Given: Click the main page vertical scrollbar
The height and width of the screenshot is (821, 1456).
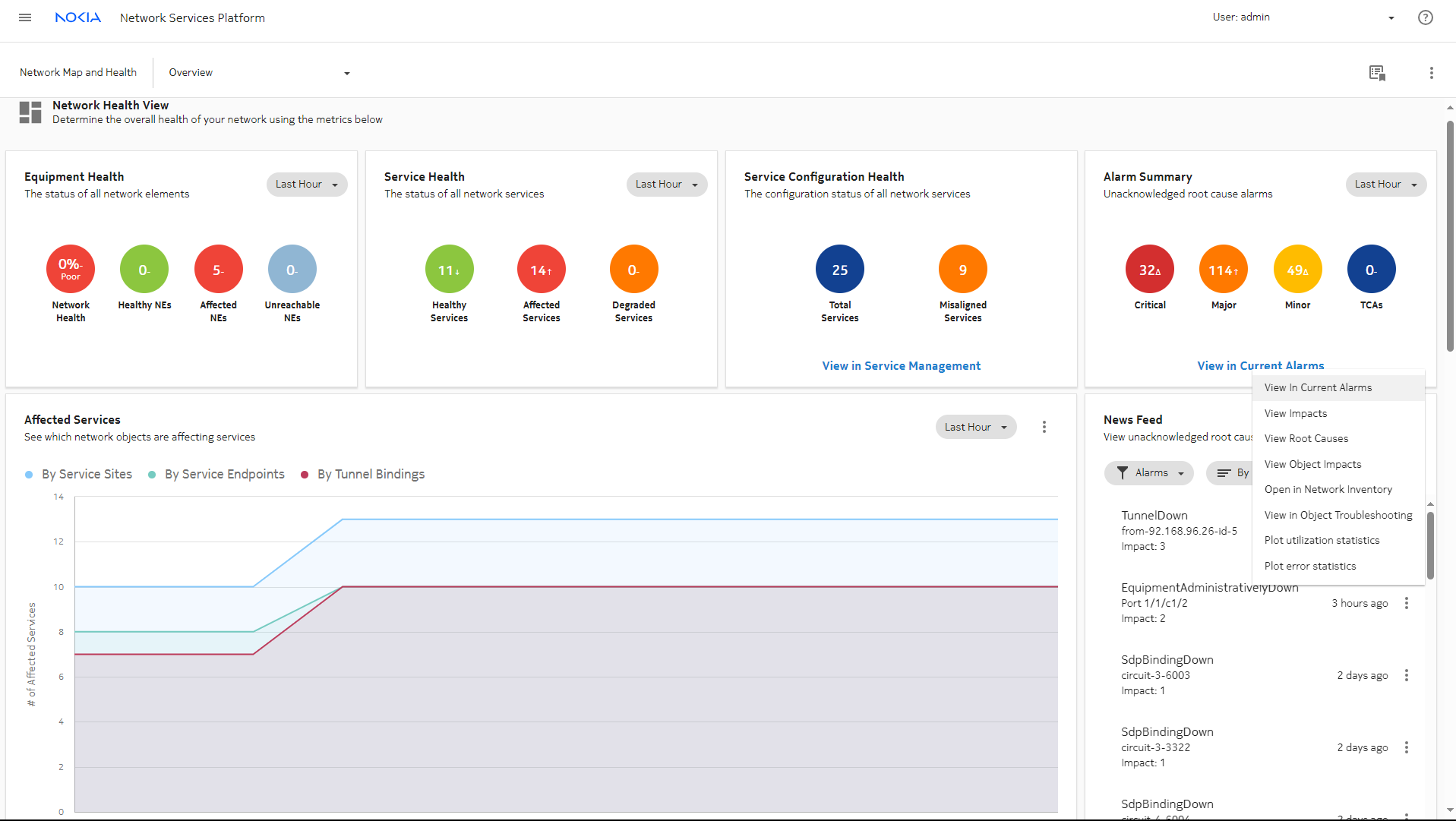Looking at the screenshot, I should click(1450, 235).
